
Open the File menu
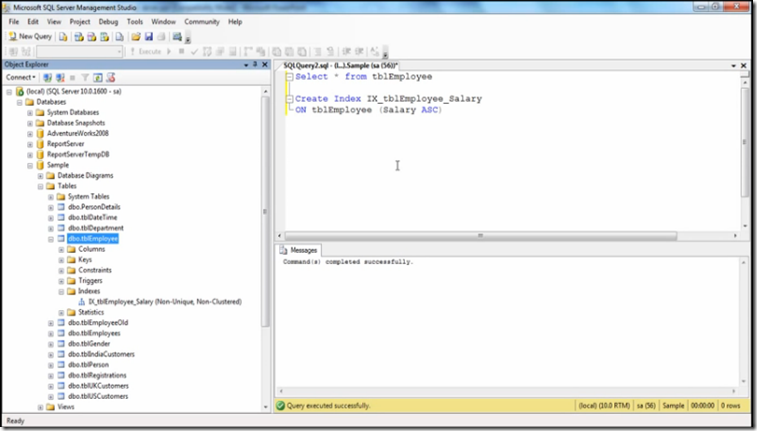[x=14, y=22]
